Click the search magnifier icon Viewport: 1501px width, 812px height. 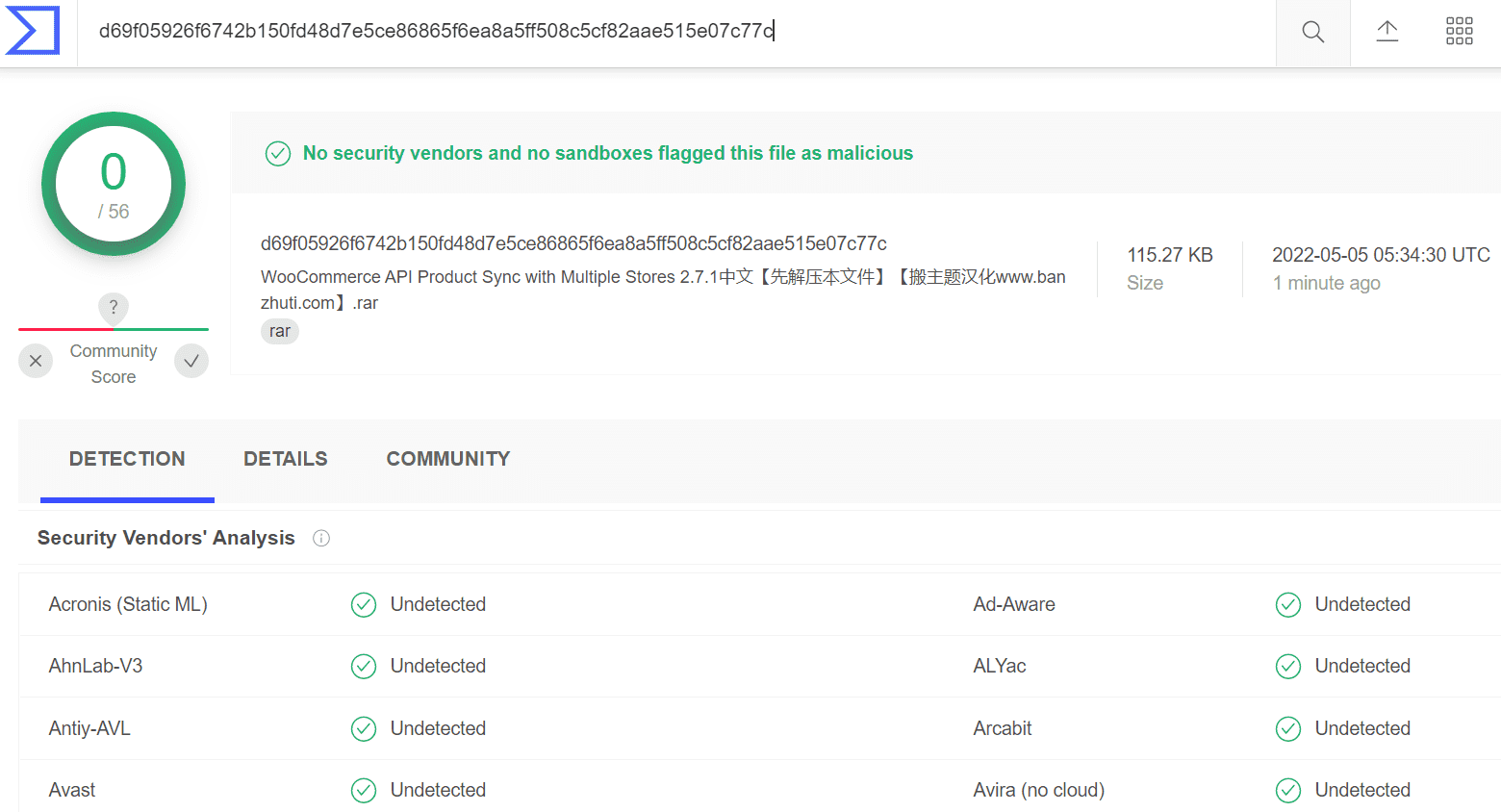(1312, 32)
